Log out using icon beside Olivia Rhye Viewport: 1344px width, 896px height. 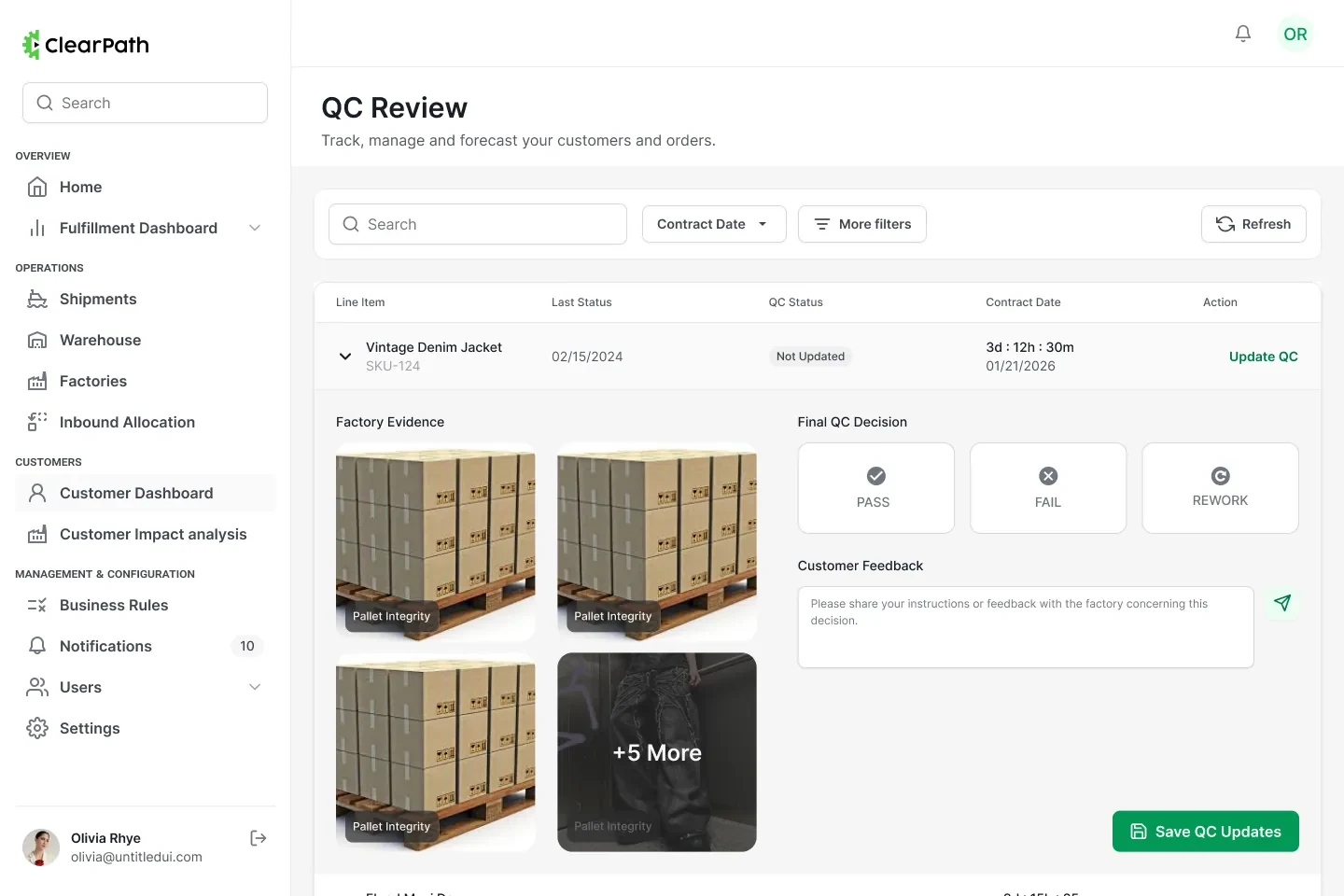[259, 838]
